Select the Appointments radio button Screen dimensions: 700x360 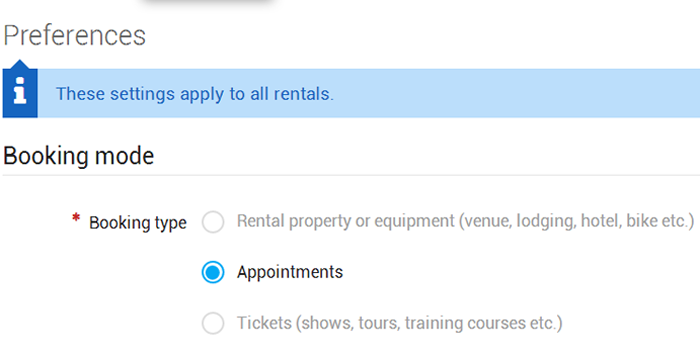[x=213, y=272]
